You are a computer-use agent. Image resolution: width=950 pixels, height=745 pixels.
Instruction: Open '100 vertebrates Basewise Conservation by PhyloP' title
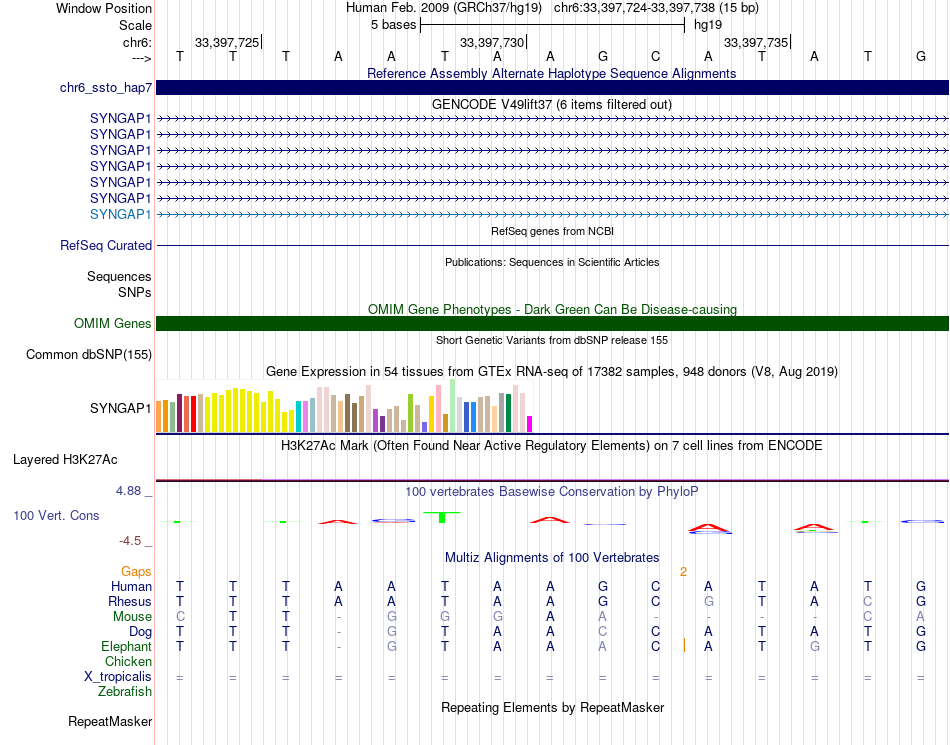tap(551, 491)
